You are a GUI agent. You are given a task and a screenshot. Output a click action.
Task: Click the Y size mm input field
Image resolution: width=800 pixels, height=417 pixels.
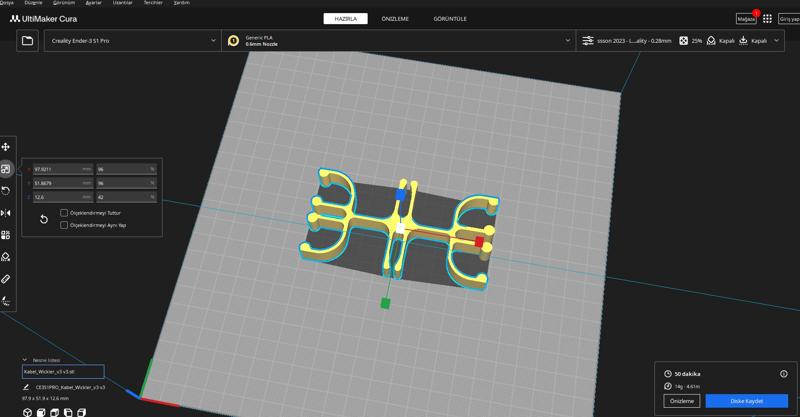pyautogui.click(x=63, y=183)
